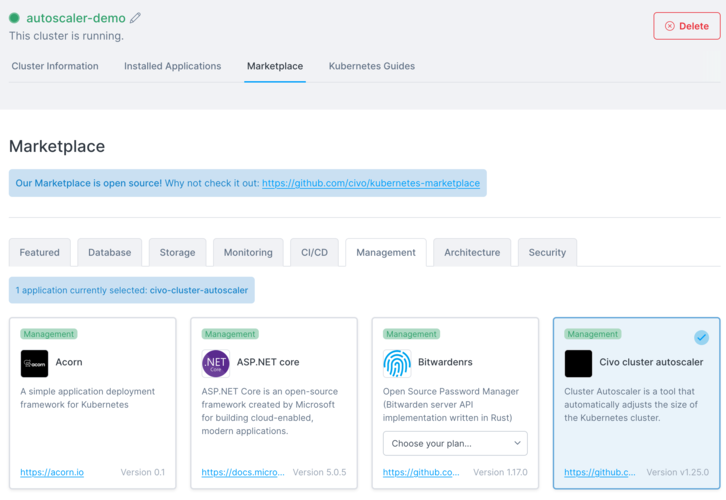Select the Acorn application card
The width and height of the screenshot is (726, 500).
[x=92, y=420]
